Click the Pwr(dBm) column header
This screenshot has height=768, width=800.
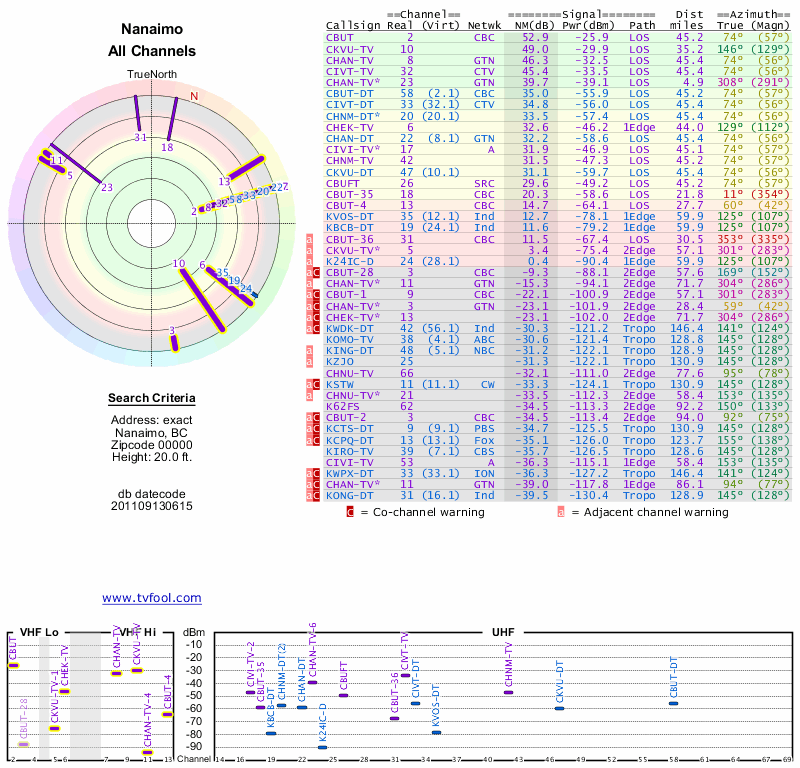588,26
